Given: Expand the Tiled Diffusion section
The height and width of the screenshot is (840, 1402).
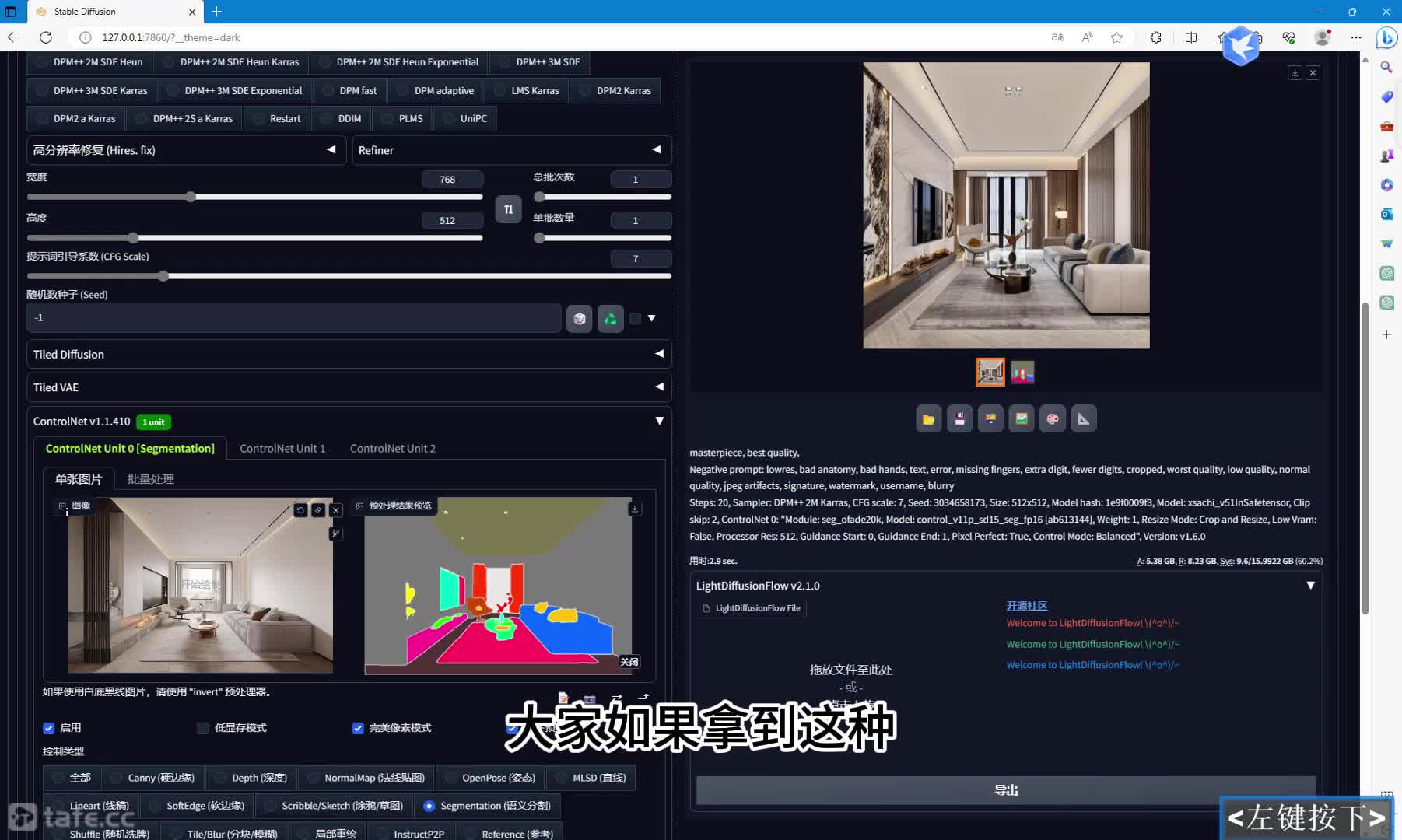Looking at the screenshot, I should point(349,354).
